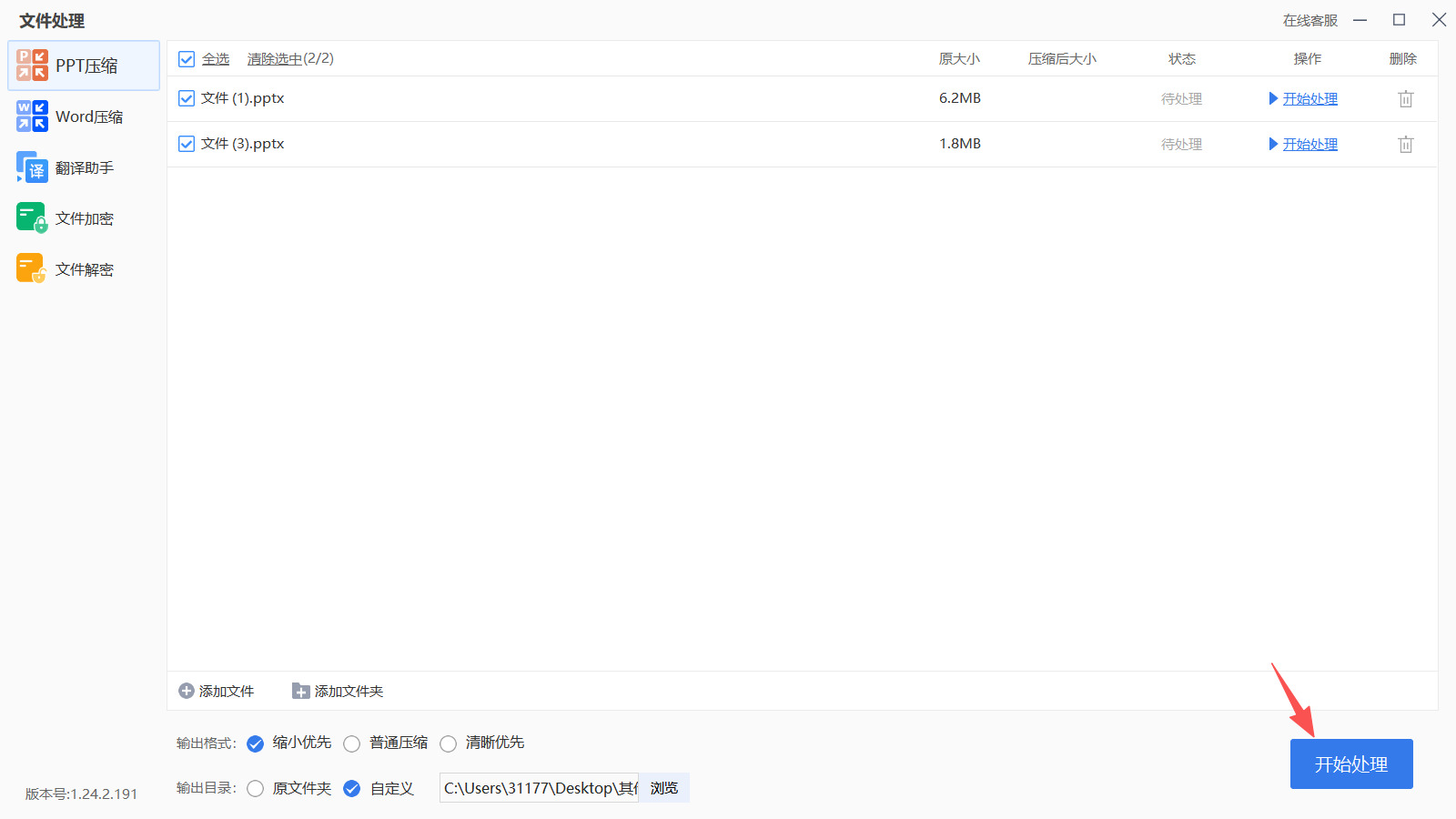Image resolution: width=1456 pixels, height=819 pixels.
Task: Open the PPT压缩 icon in sidebar
Action: (32, 66)
